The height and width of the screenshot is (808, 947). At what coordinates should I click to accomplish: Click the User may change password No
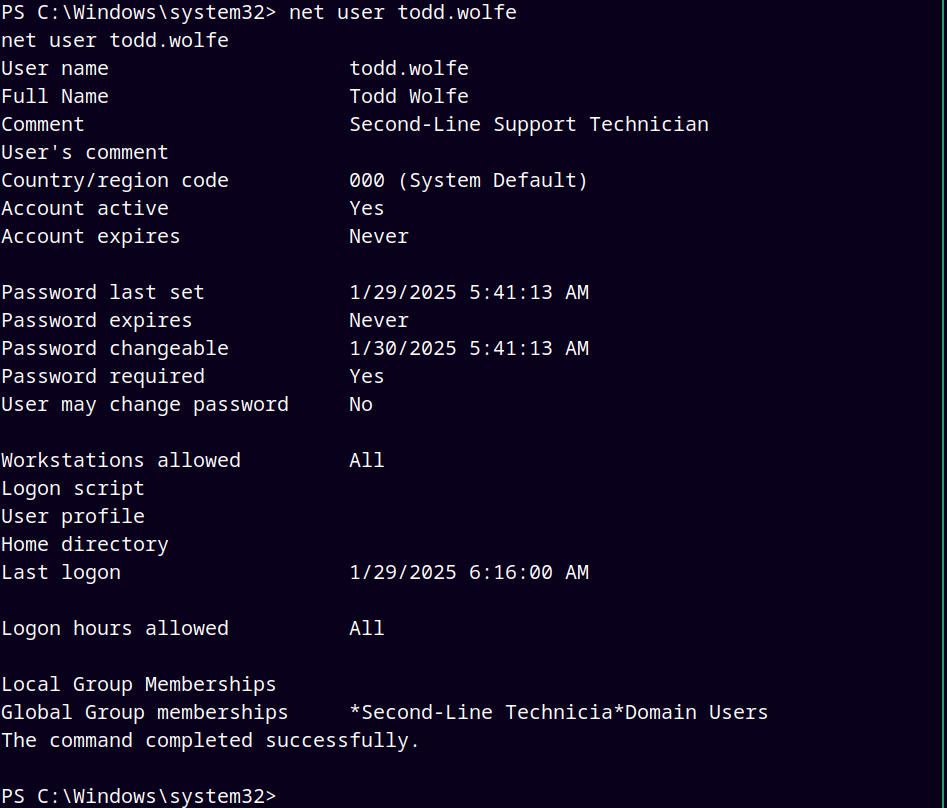[x=361, y=405]
